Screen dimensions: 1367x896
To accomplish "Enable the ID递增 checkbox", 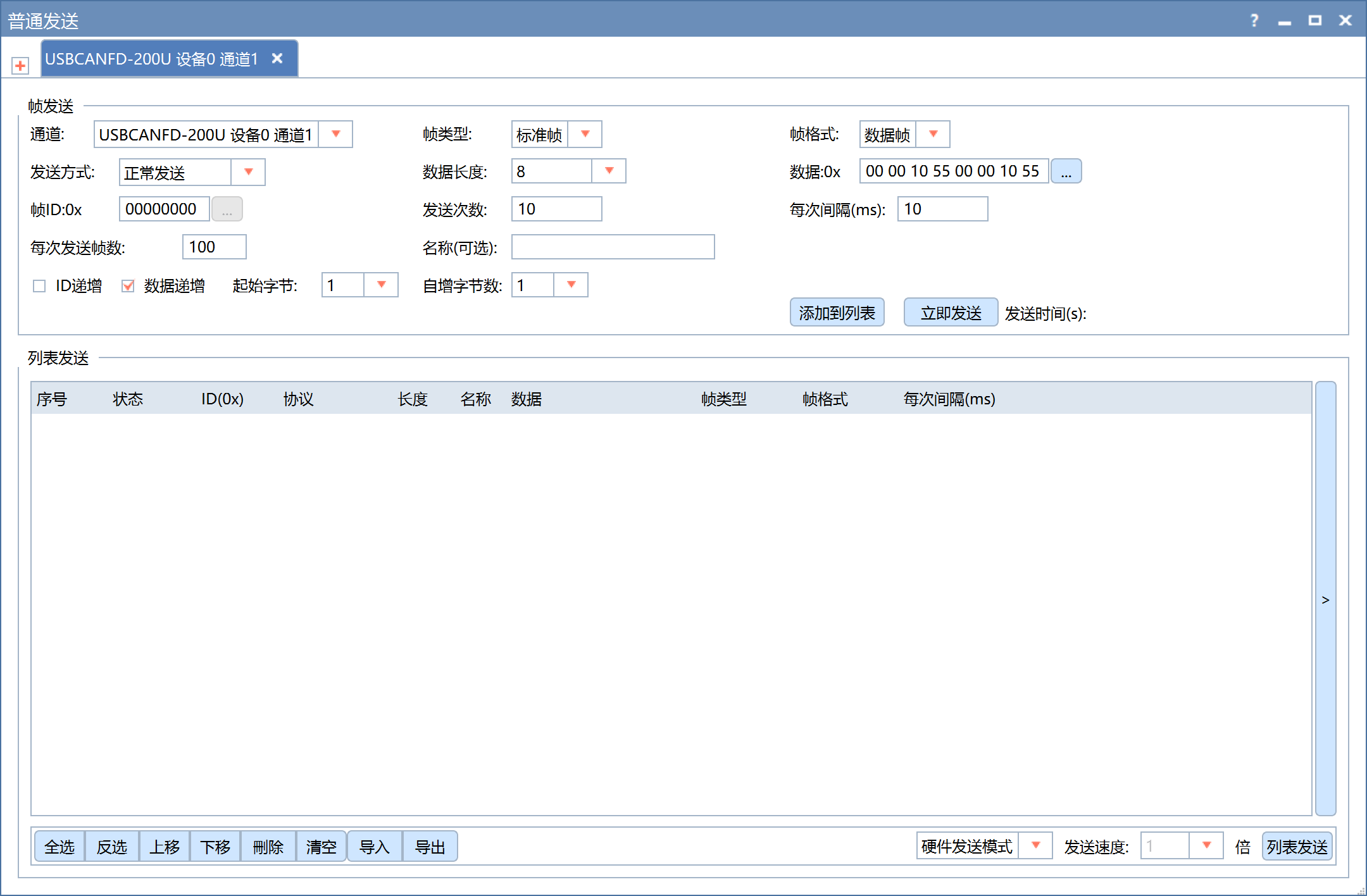I will point(39,286).
